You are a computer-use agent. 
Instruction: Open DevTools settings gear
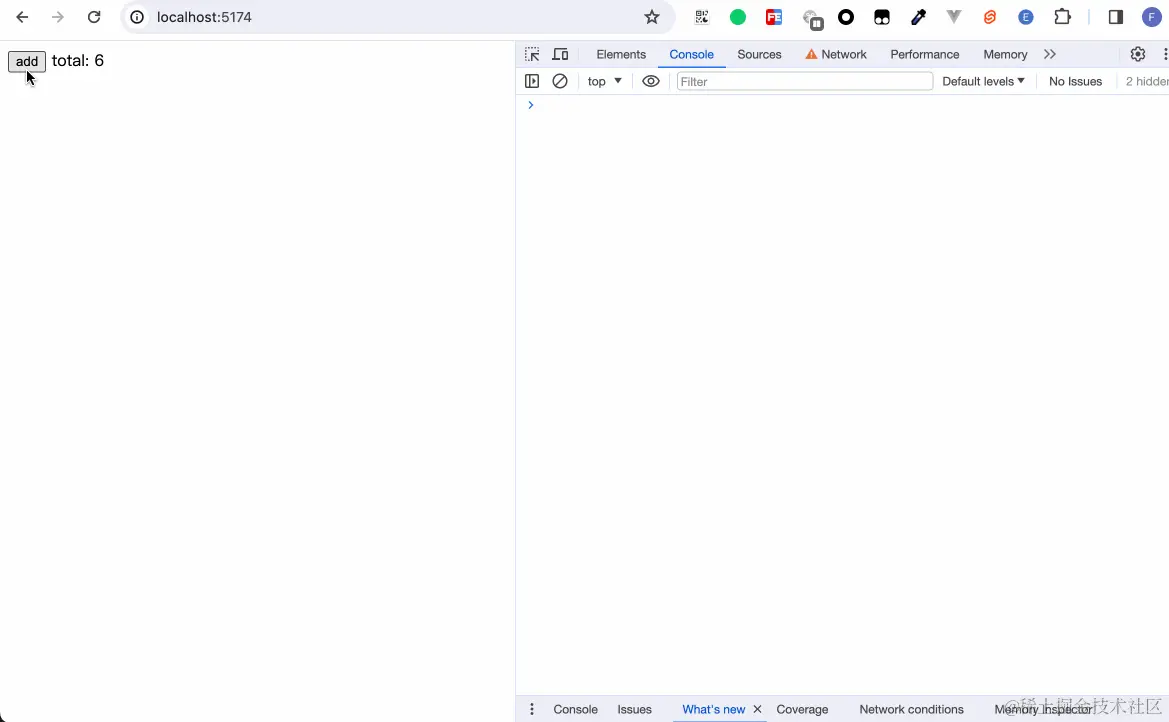tap(1138, 54)
